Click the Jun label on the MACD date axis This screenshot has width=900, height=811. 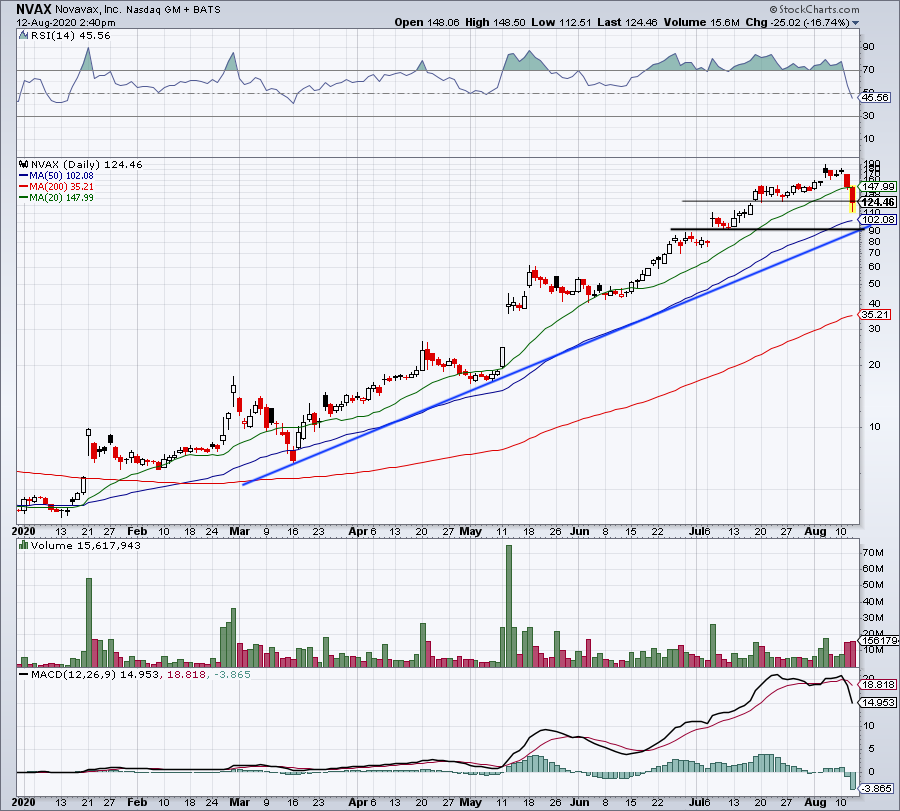(579, 802)
